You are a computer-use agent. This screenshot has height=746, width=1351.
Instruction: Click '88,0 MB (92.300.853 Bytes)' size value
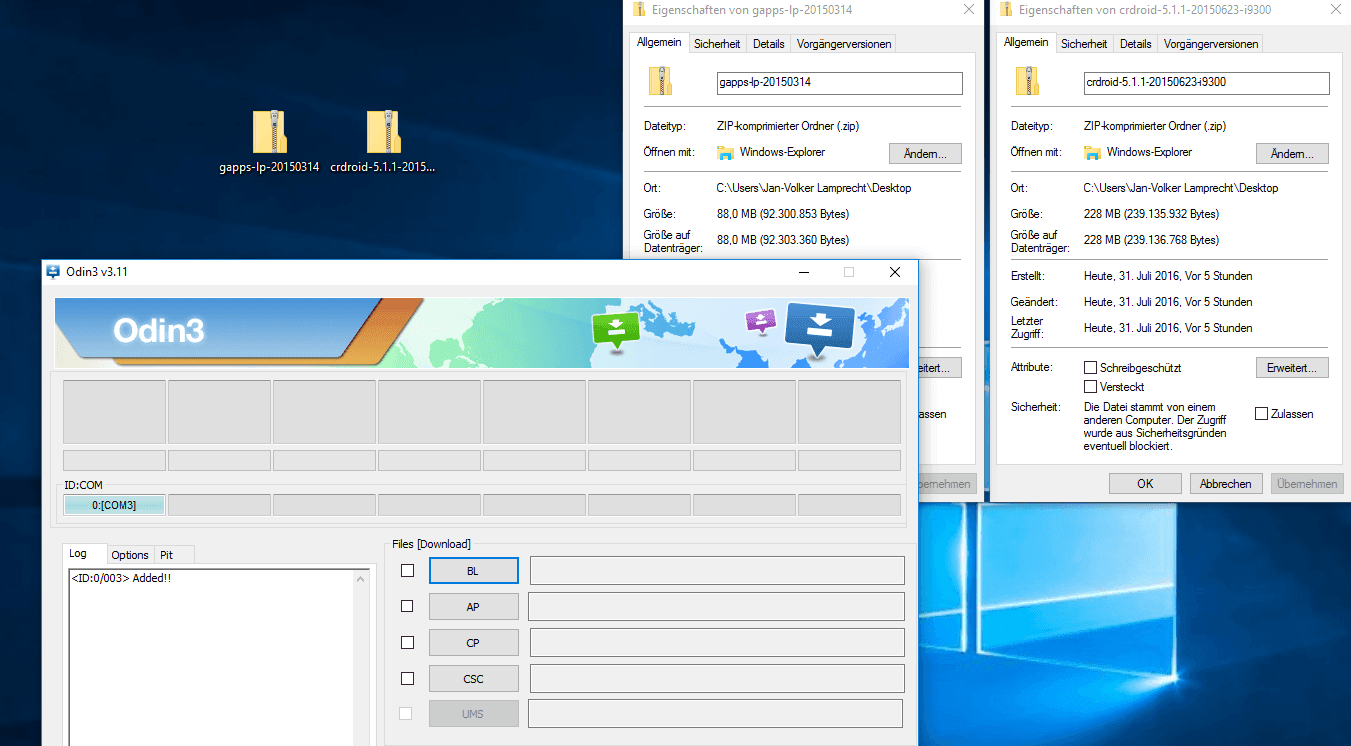[x=783, y=214]
